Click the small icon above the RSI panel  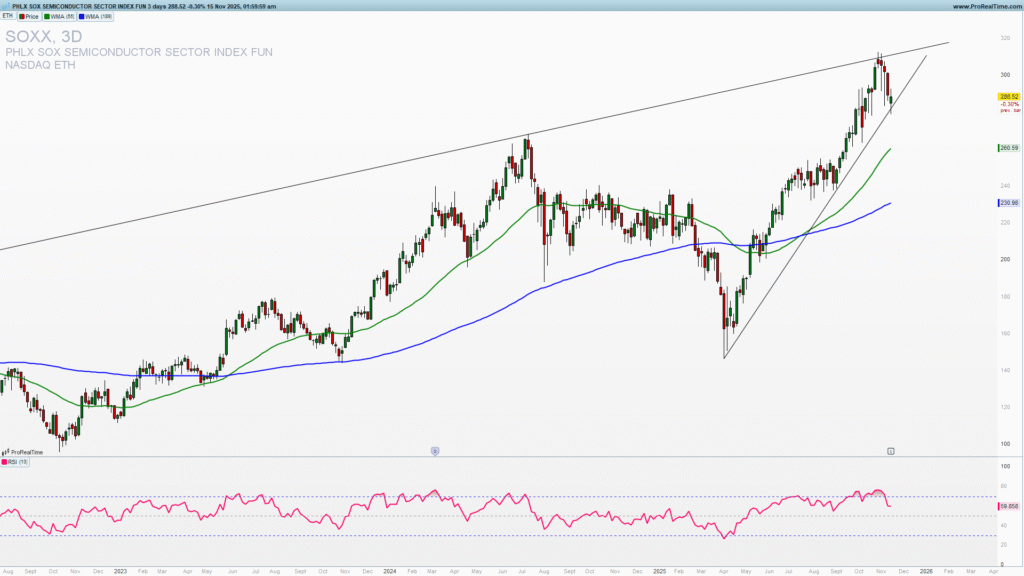pos(434,451)
